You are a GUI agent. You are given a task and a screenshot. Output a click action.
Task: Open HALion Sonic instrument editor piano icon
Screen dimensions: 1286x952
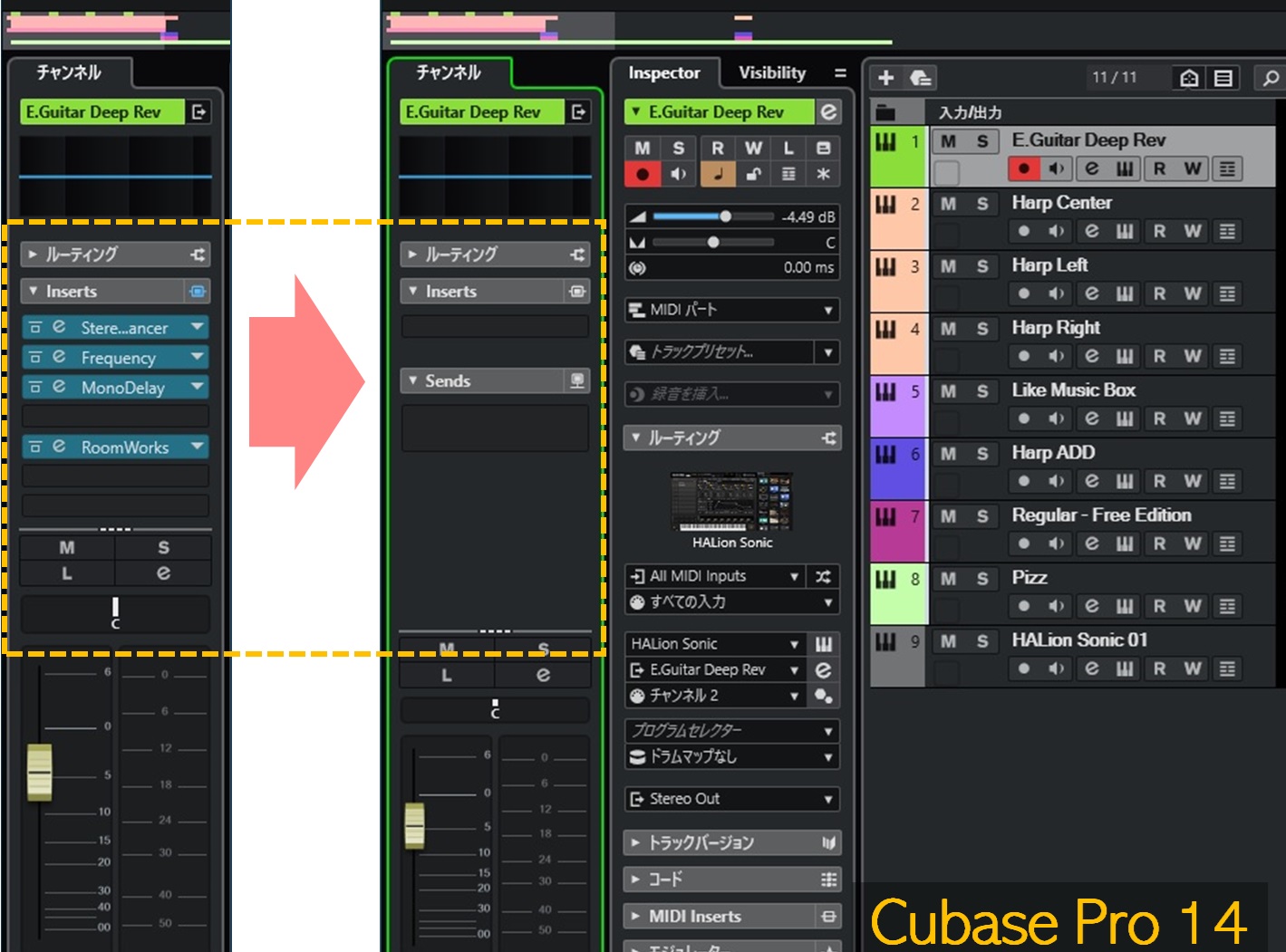[x=823, y=644]
